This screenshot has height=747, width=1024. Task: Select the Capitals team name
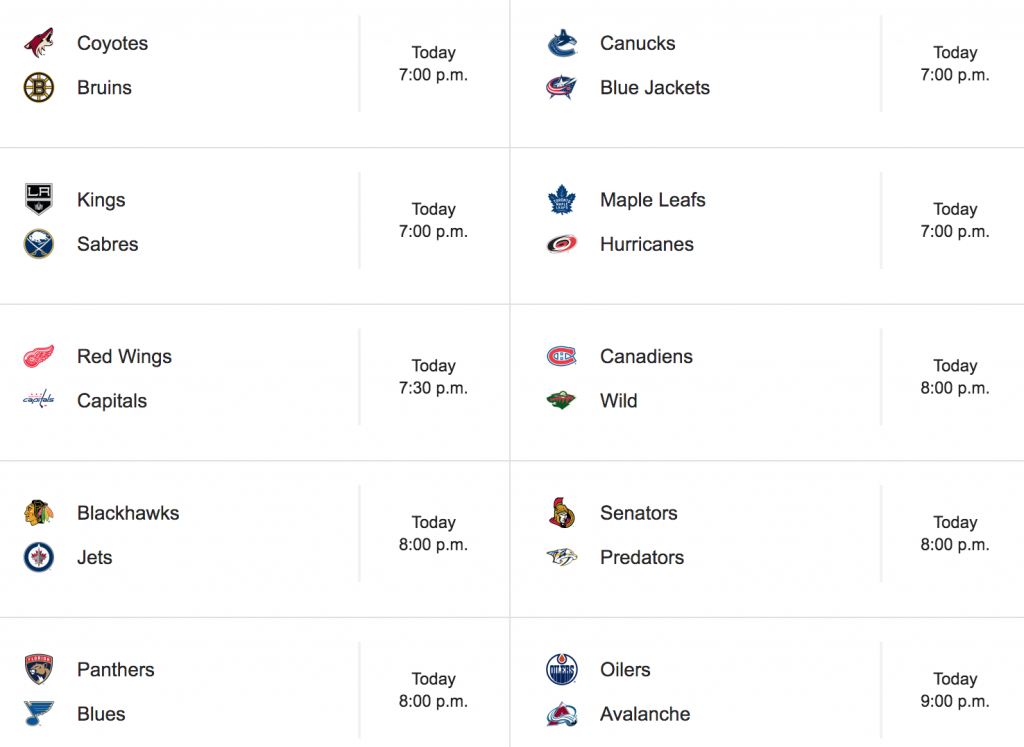pyautogui.click(x=112, y=401)
